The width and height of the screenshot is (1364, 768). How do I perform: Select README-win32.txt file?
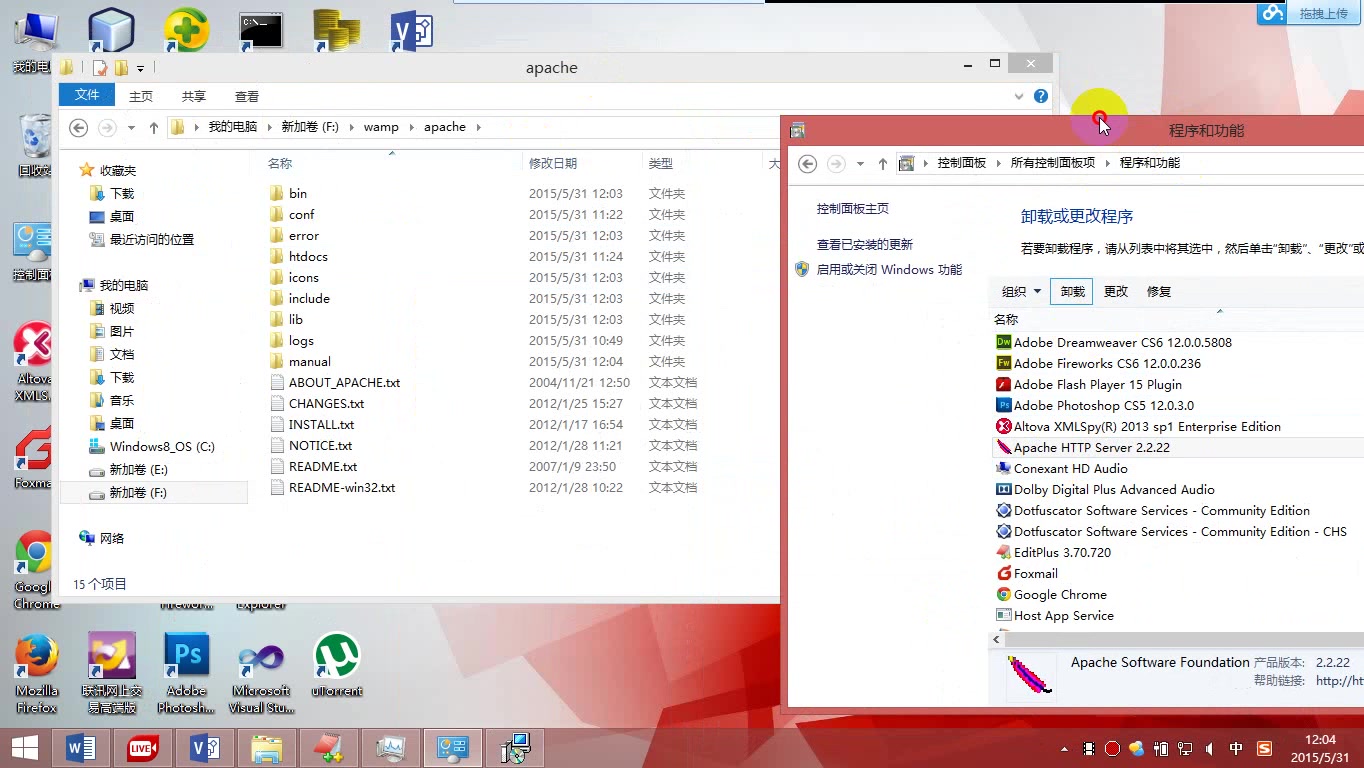[x=341, y=487]
